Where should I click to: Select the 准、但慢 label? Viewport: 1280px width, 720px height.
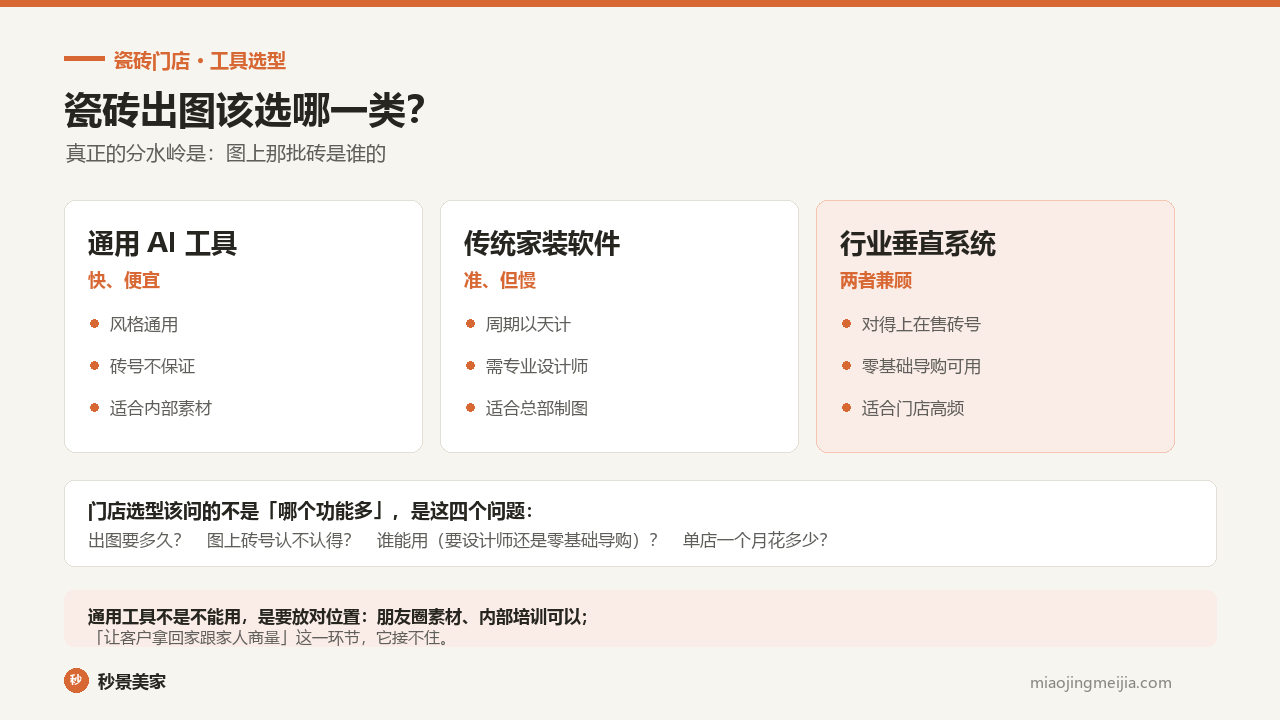(500, 281)
